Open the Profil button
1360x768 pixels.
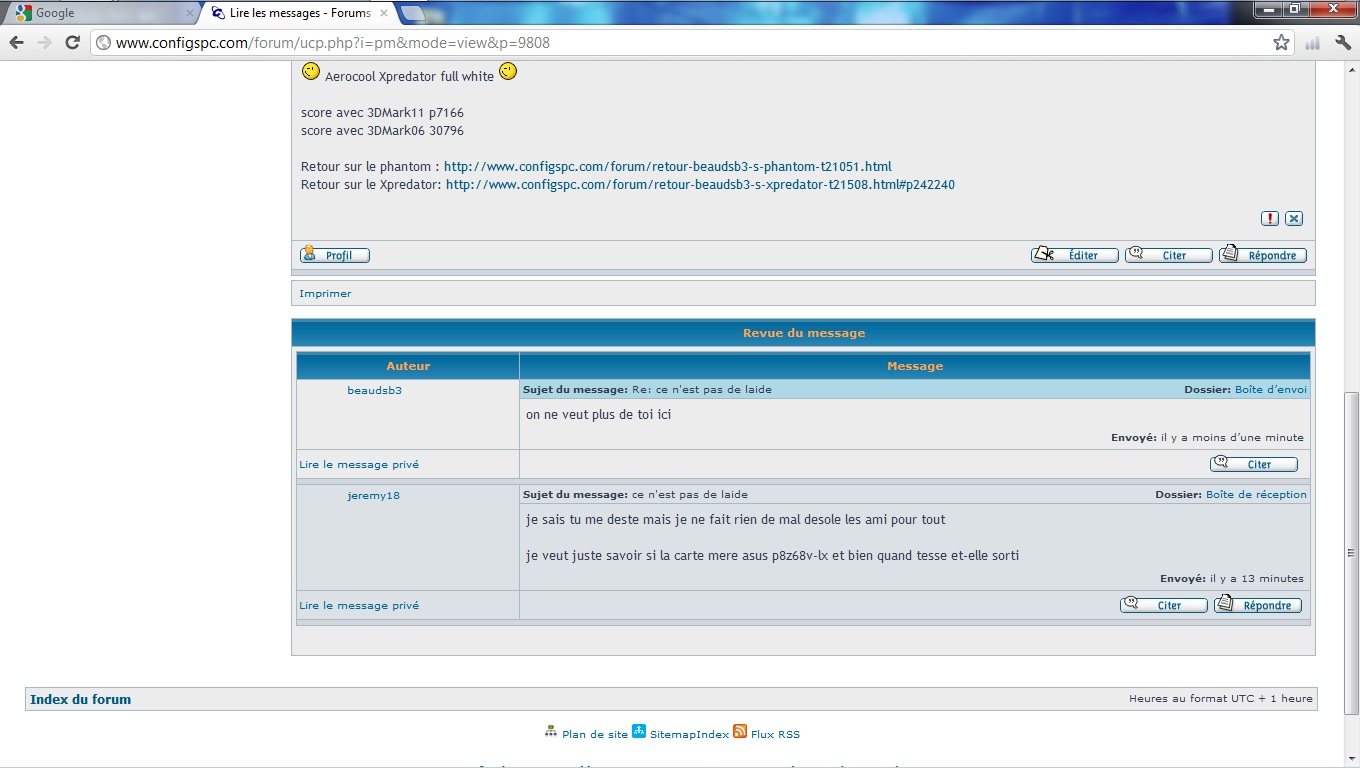pyautogui.click(x=335, y=255)
